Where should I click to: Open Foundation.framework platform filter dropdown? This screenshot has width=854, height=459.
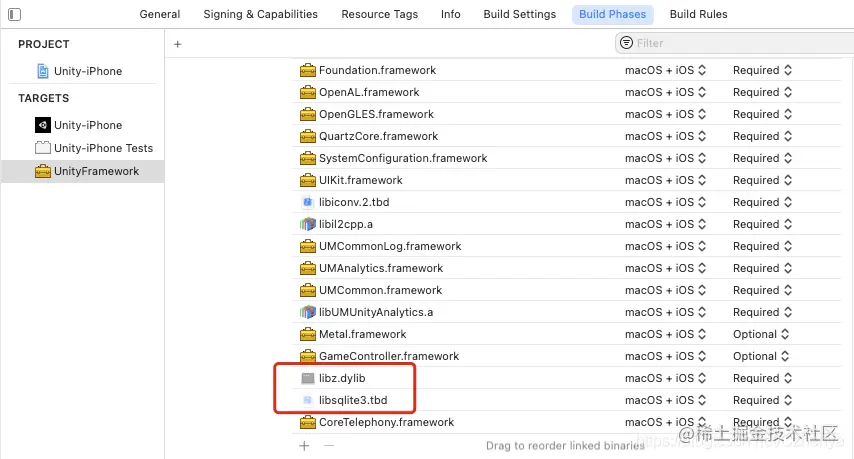(666, 70)
